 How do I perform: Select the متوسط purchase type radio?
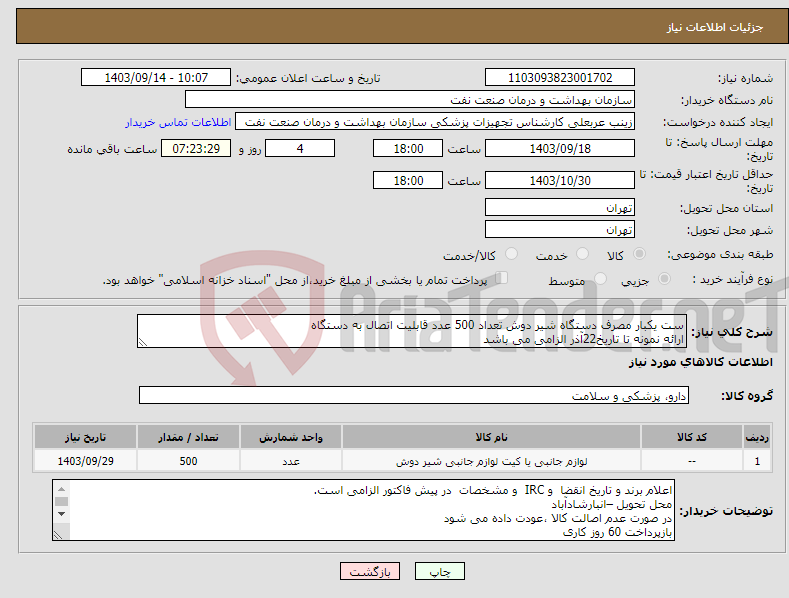(x=600, y=278)
